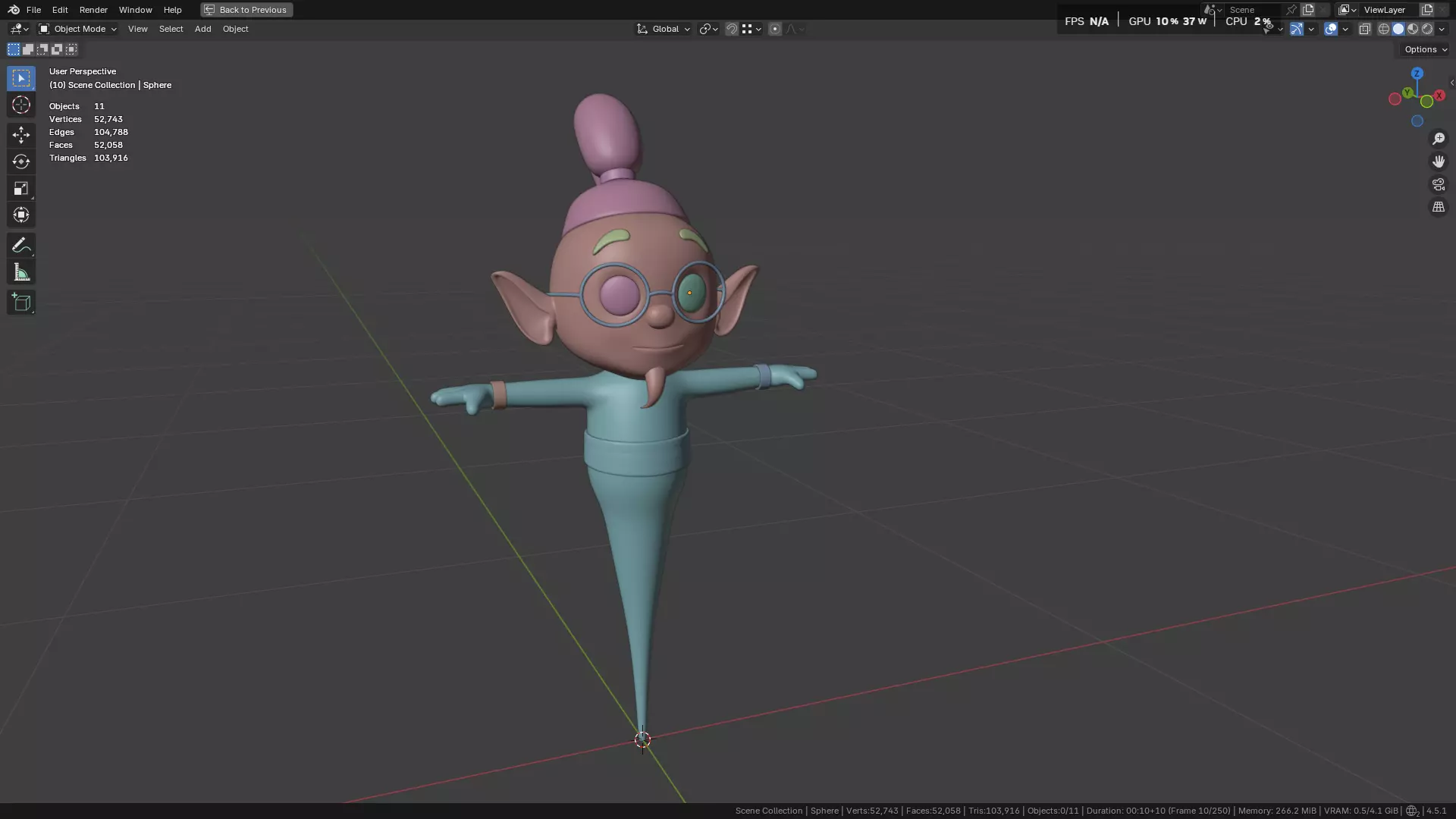The width and height of the screenshot is (1456, 819).
Task: Open the pivot point dropdown
Action: click(x=708, y=29)
